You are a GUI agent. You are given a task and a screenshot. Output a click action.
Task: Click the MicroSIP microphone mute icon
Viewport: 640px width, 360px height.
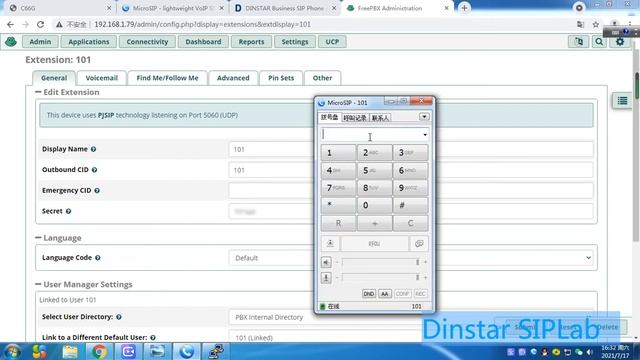tap(326, 278)
